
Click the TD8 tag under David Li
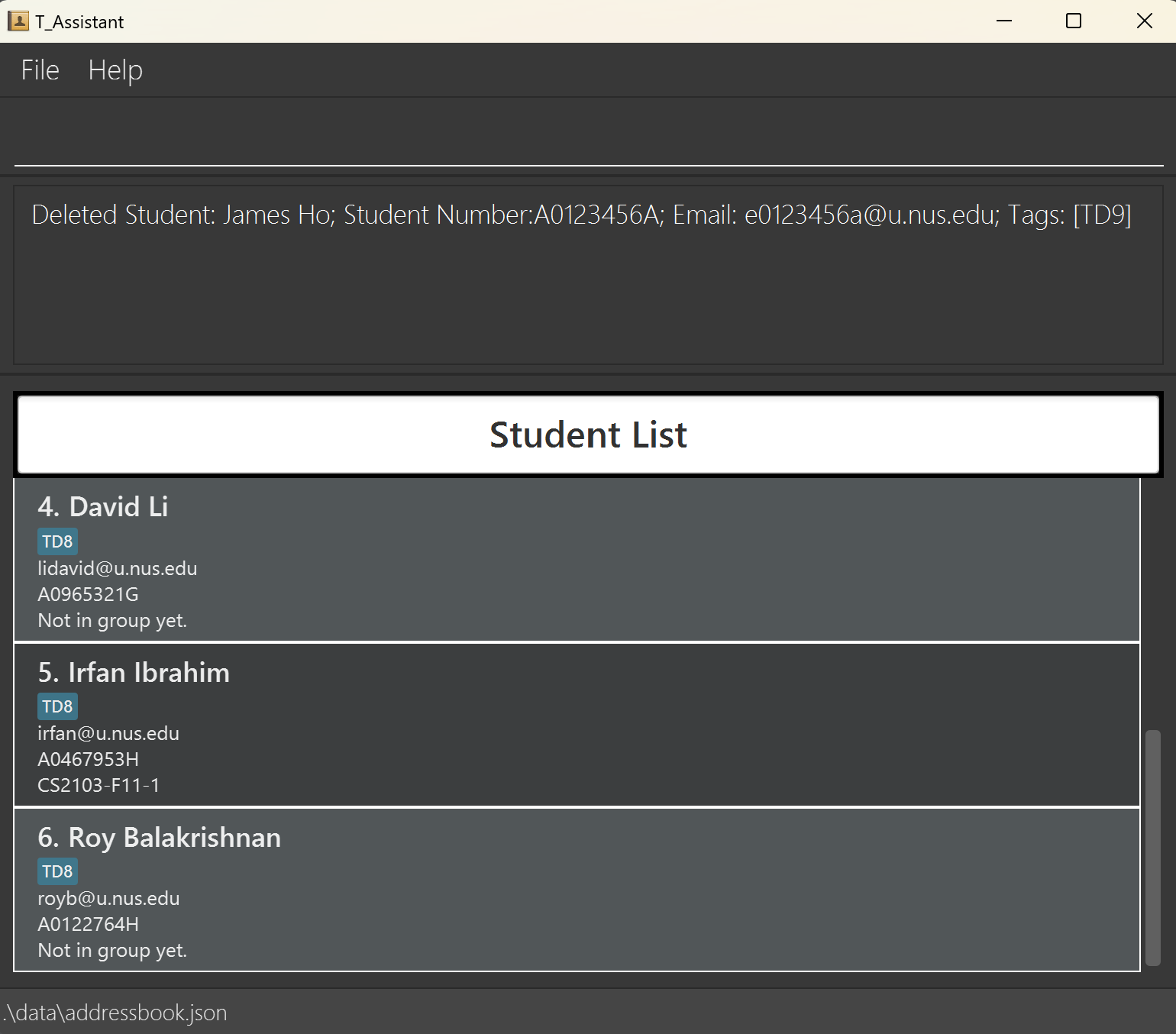click(x=57, y=541)
